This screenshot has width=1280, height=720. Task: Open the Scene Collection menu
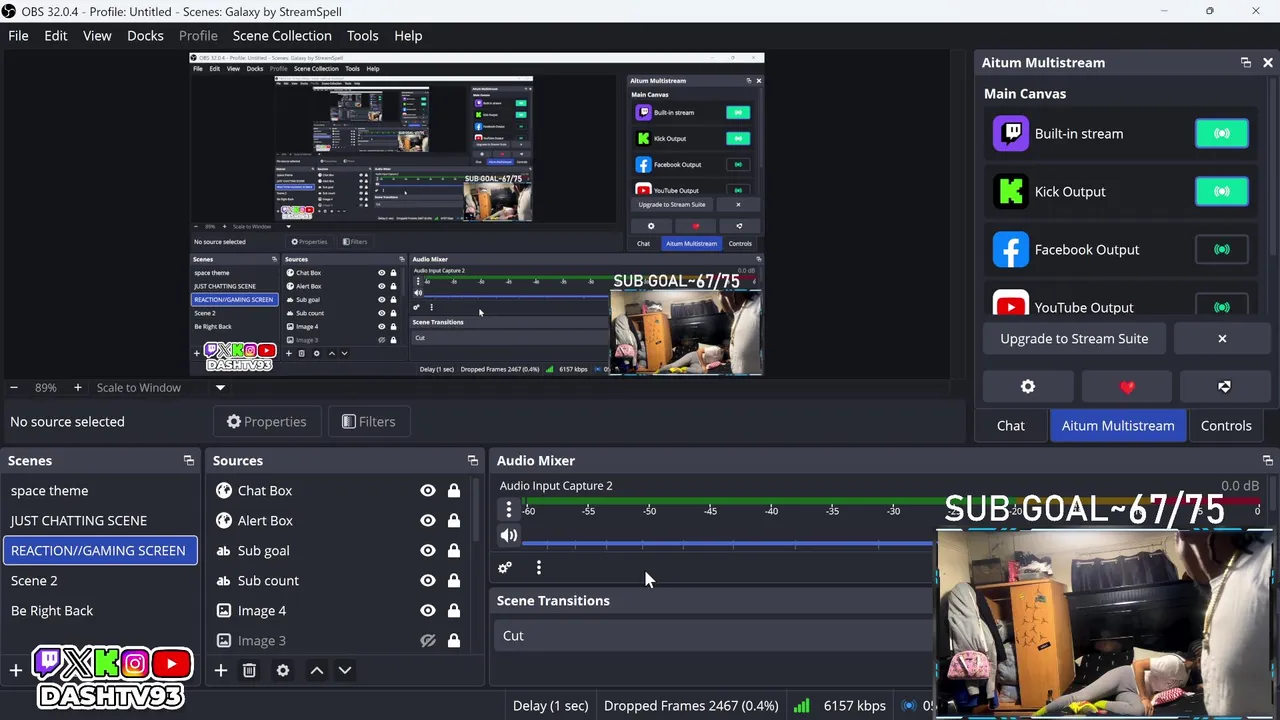(x=282, y=35)
